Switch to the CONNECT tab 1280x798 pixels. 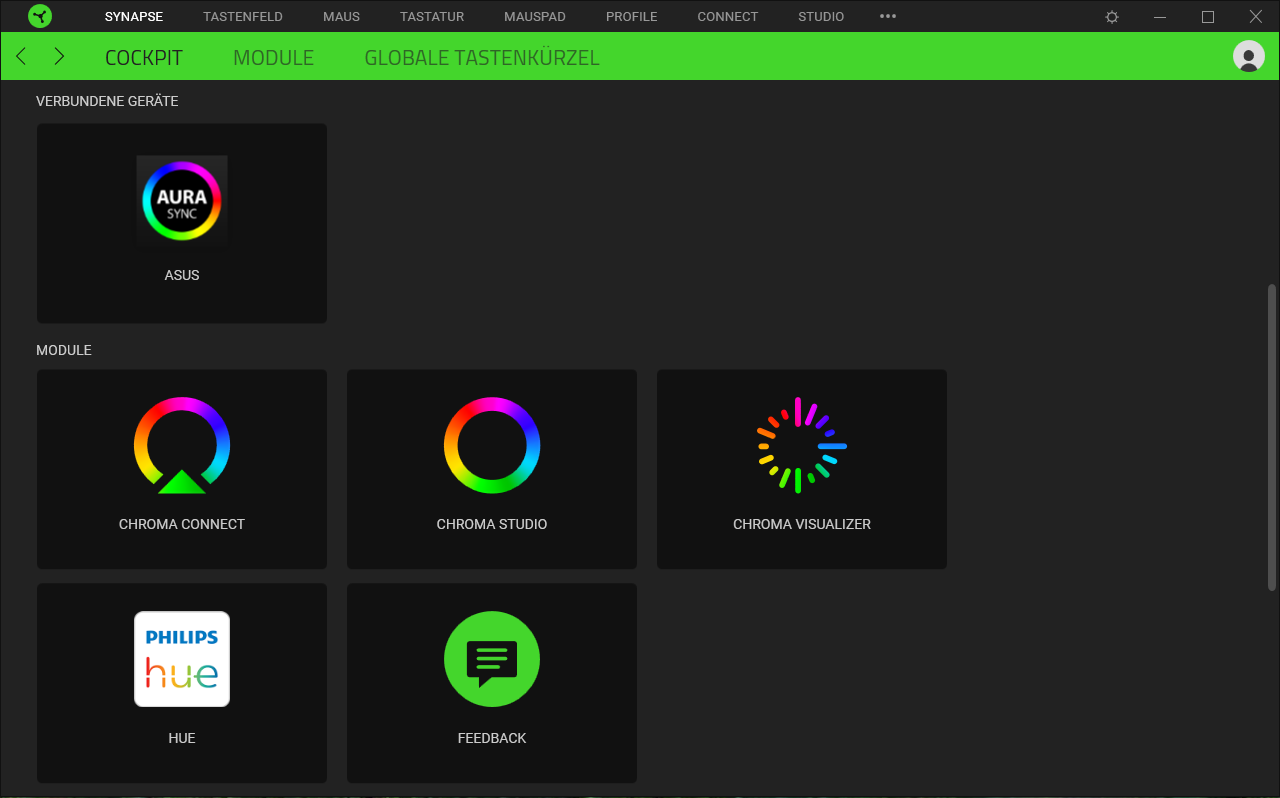[x=728, y=17]
